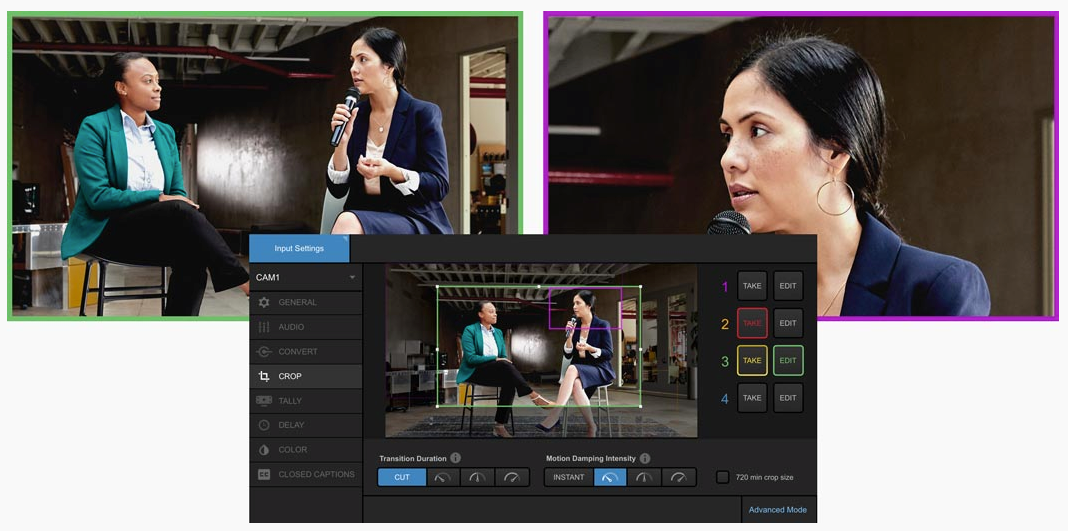Click the green crop box's top-center handle
Image resolution: width=1068 pixels, height=531 pixels.
pos(539,287)
